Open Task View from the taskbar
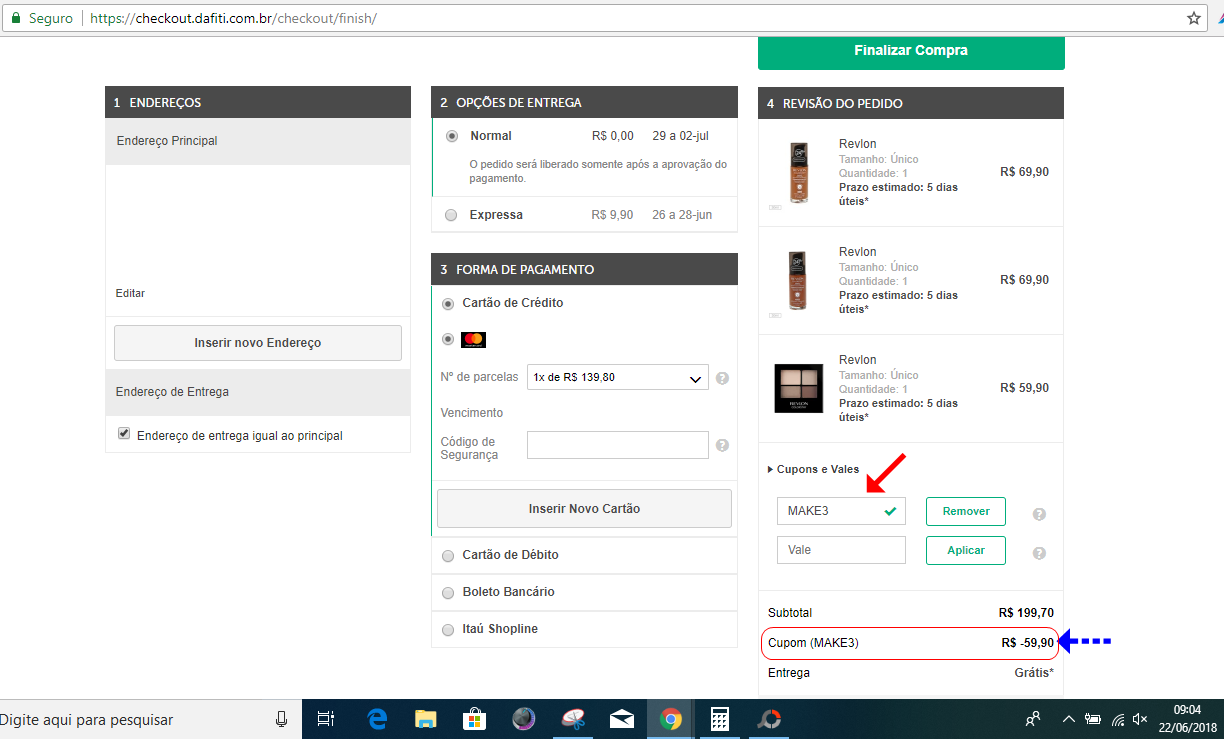 [x=325, y=719]
